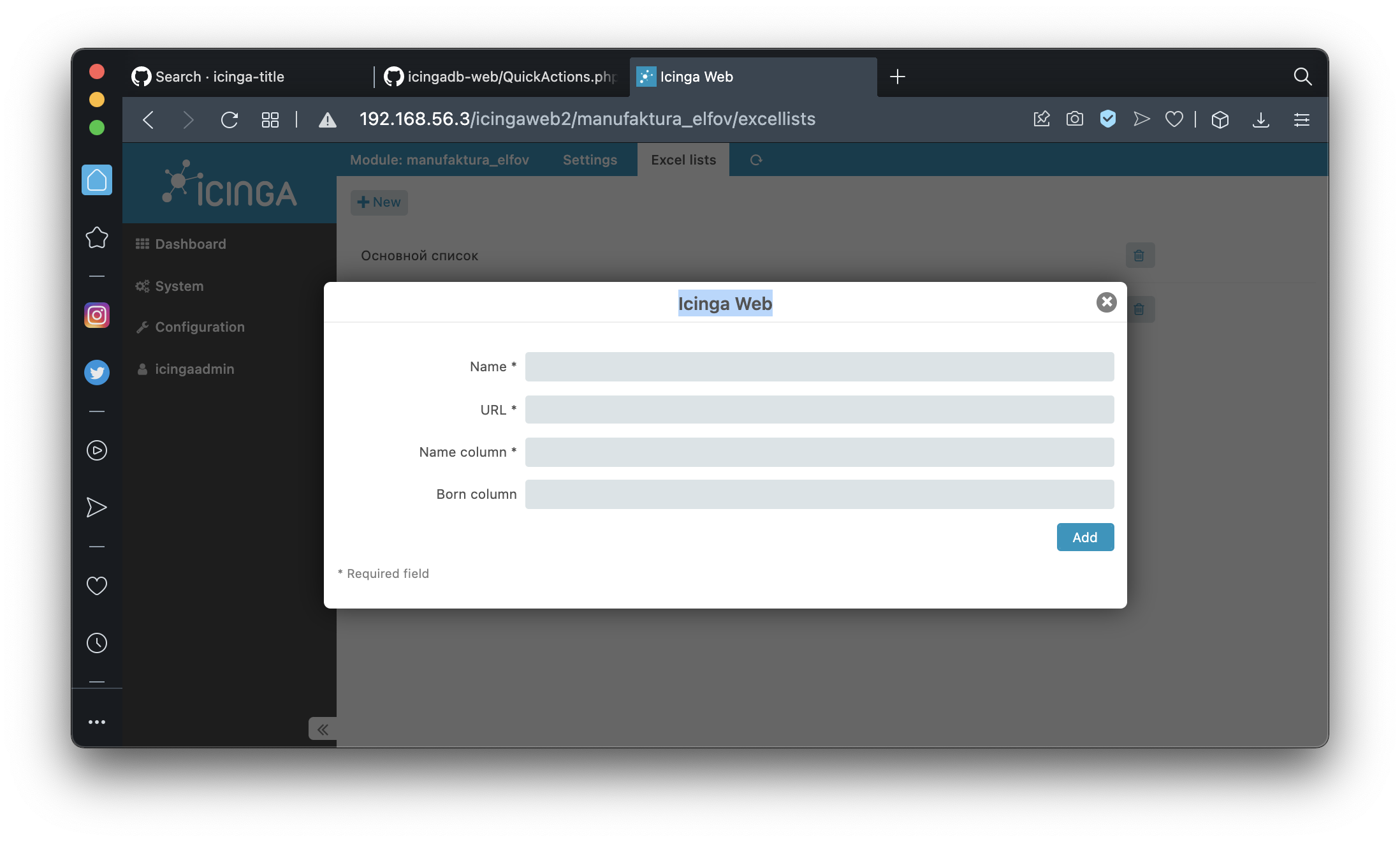Refresh the Excel lists page via refresh icon
This screenshot has height=842, width=1400.
coord(756,160)
